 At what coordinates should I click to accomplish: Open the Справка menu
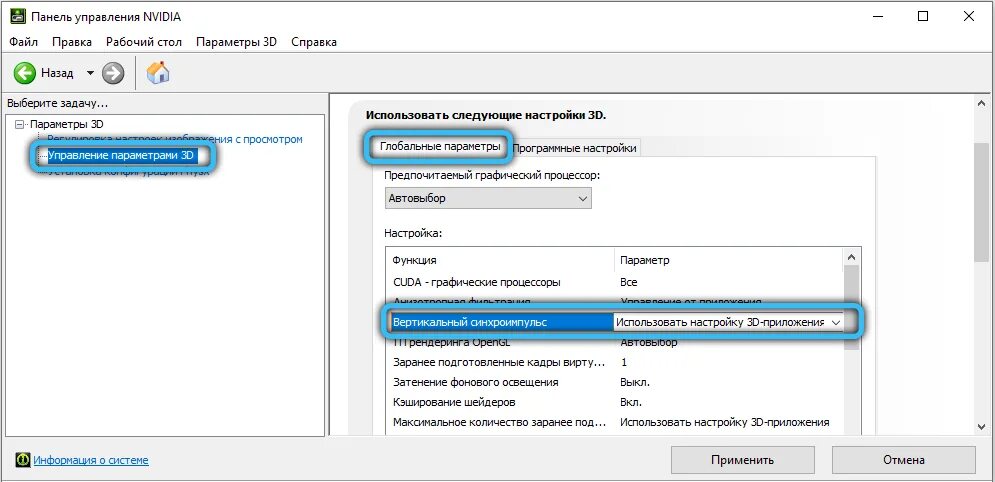314,42
